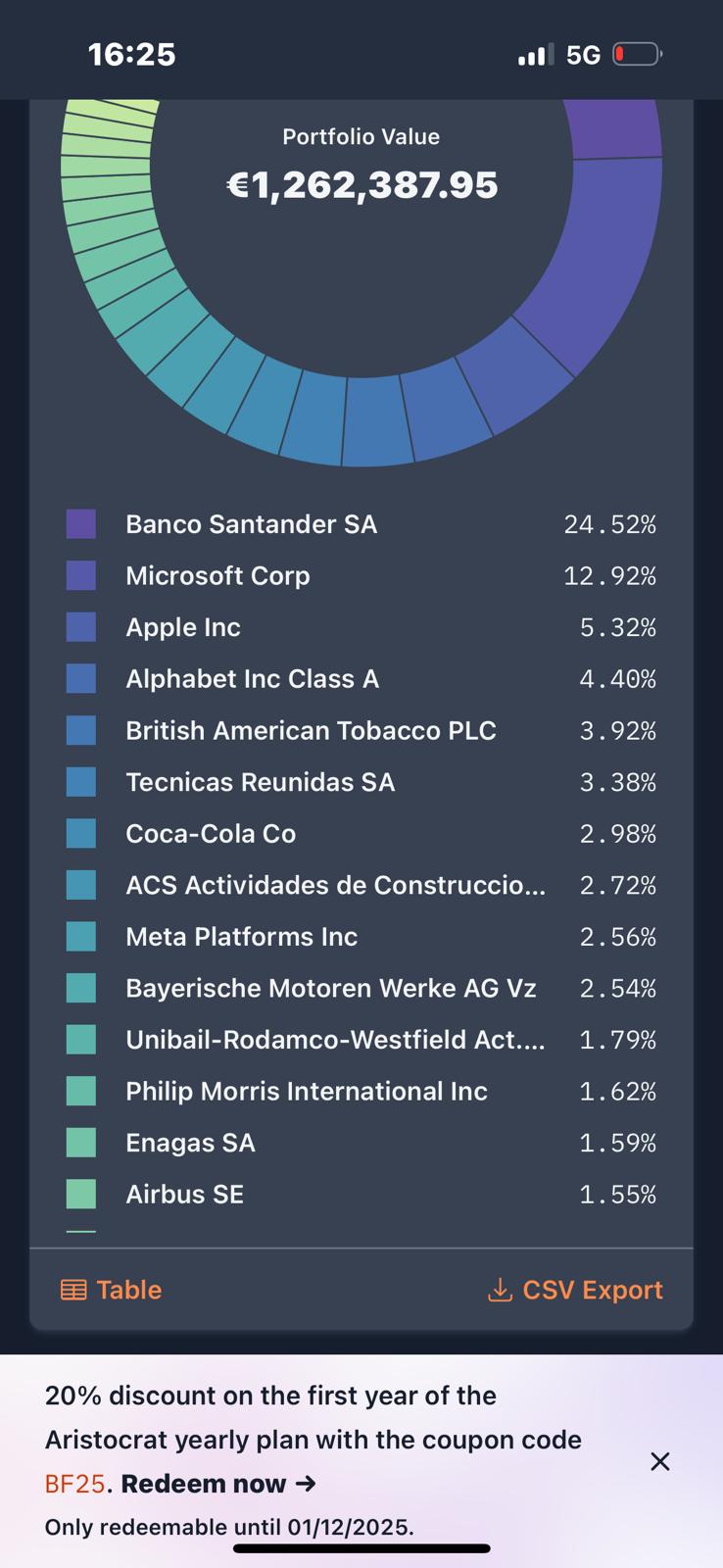The image size is (723, 1568).
Task: Select British American Tobacco PLC row
Action: point(311,730)
